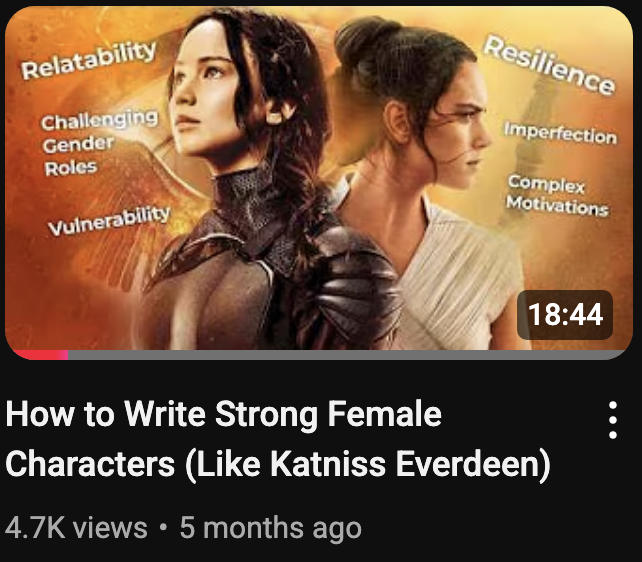Click the 18:44 duration badge

pyautogui.click(x=565, y=314)
